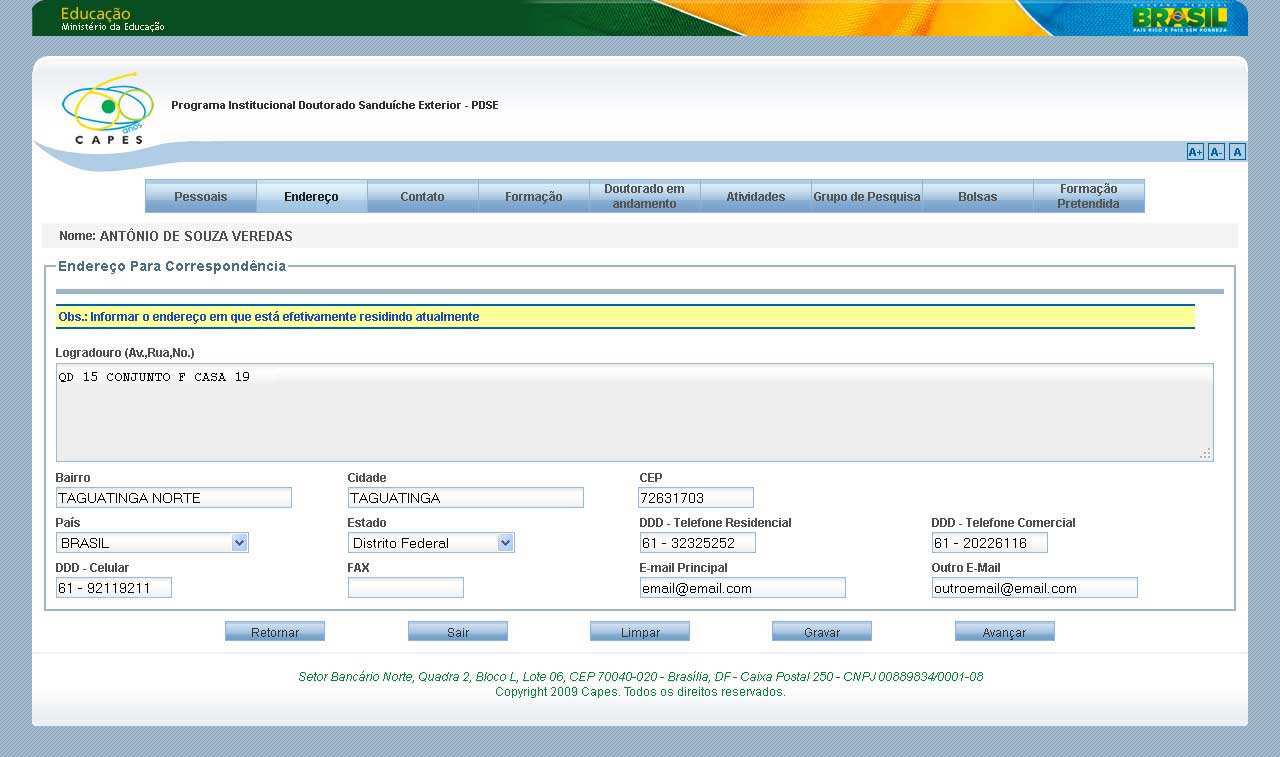Image resolution: width=1280 pixels, height=757 pixels.
Task: Click the Setor Bancário Norte address line
Action: (x=640, y=677)
